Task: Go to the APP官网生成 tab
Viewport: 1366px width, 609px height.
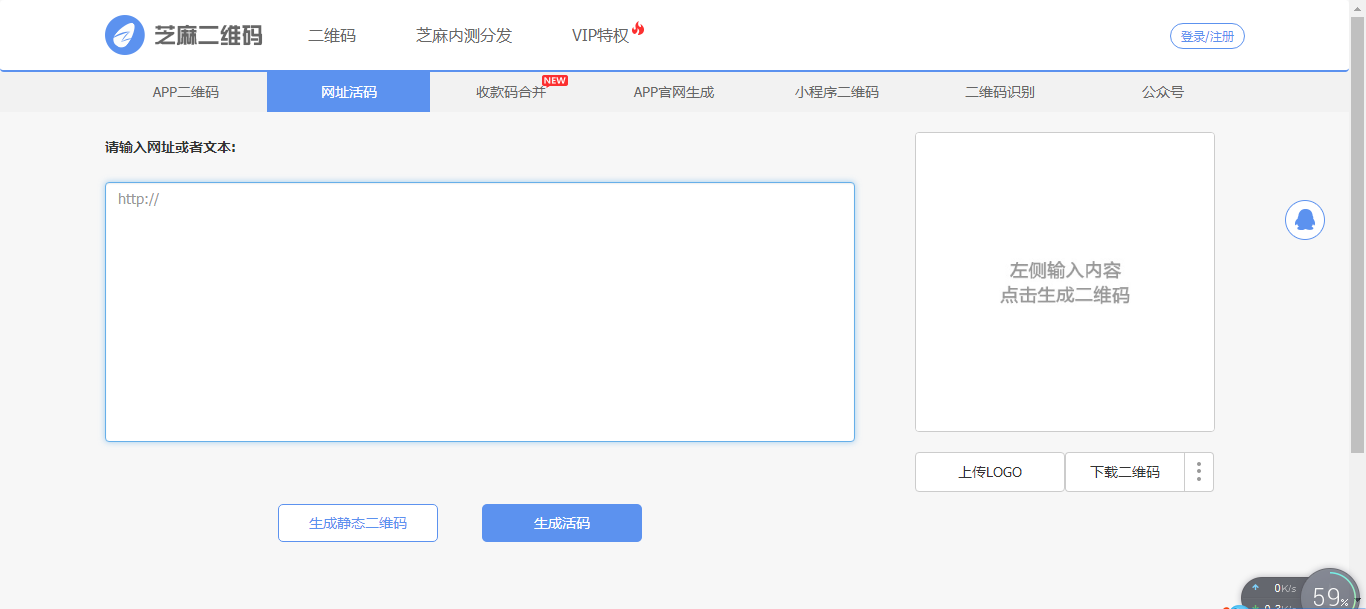Action: pyautogui.click(x=674, y=92)
